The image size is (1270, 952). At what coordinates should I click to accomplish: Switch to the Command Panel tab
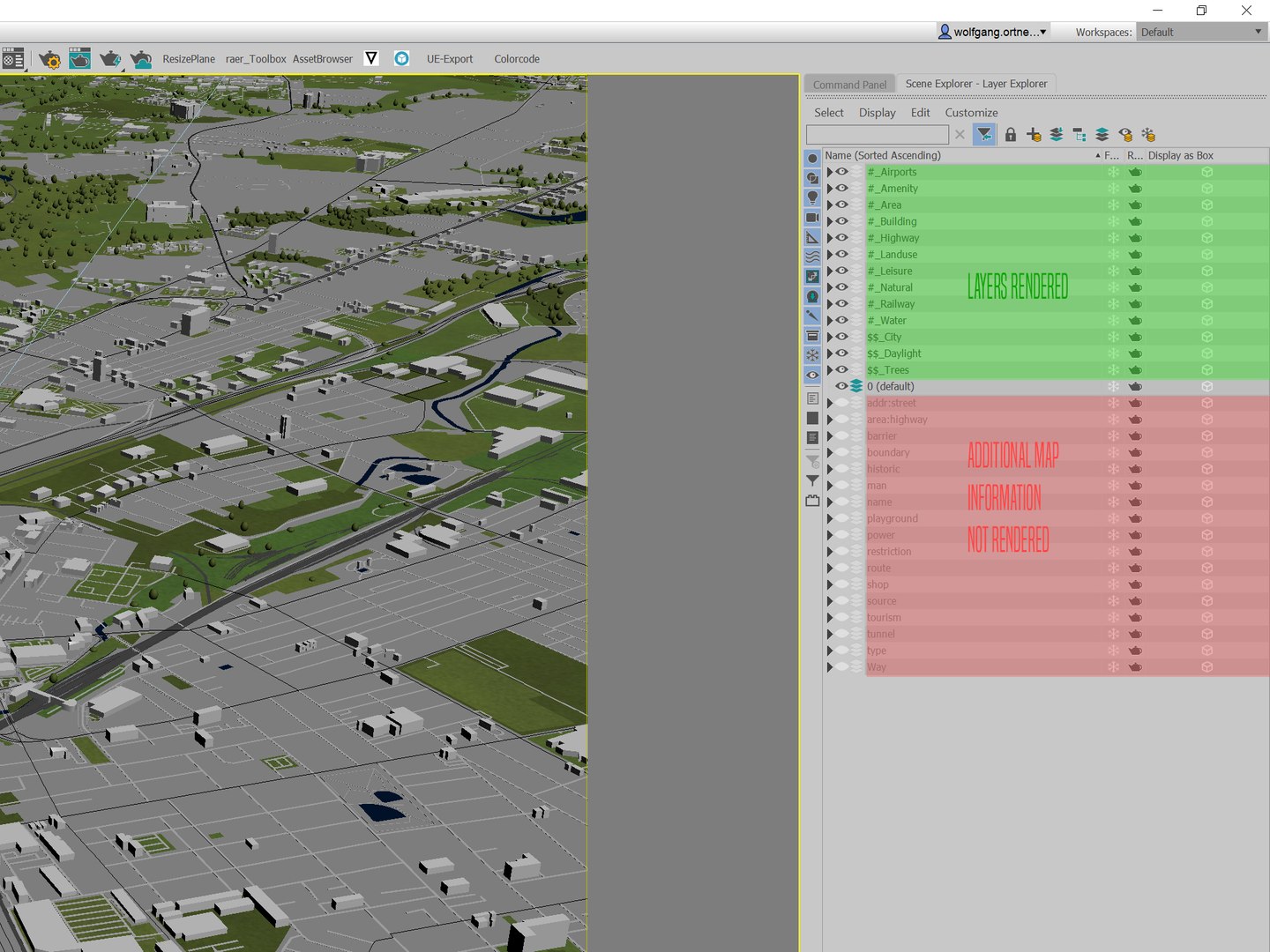pos(849,85)
